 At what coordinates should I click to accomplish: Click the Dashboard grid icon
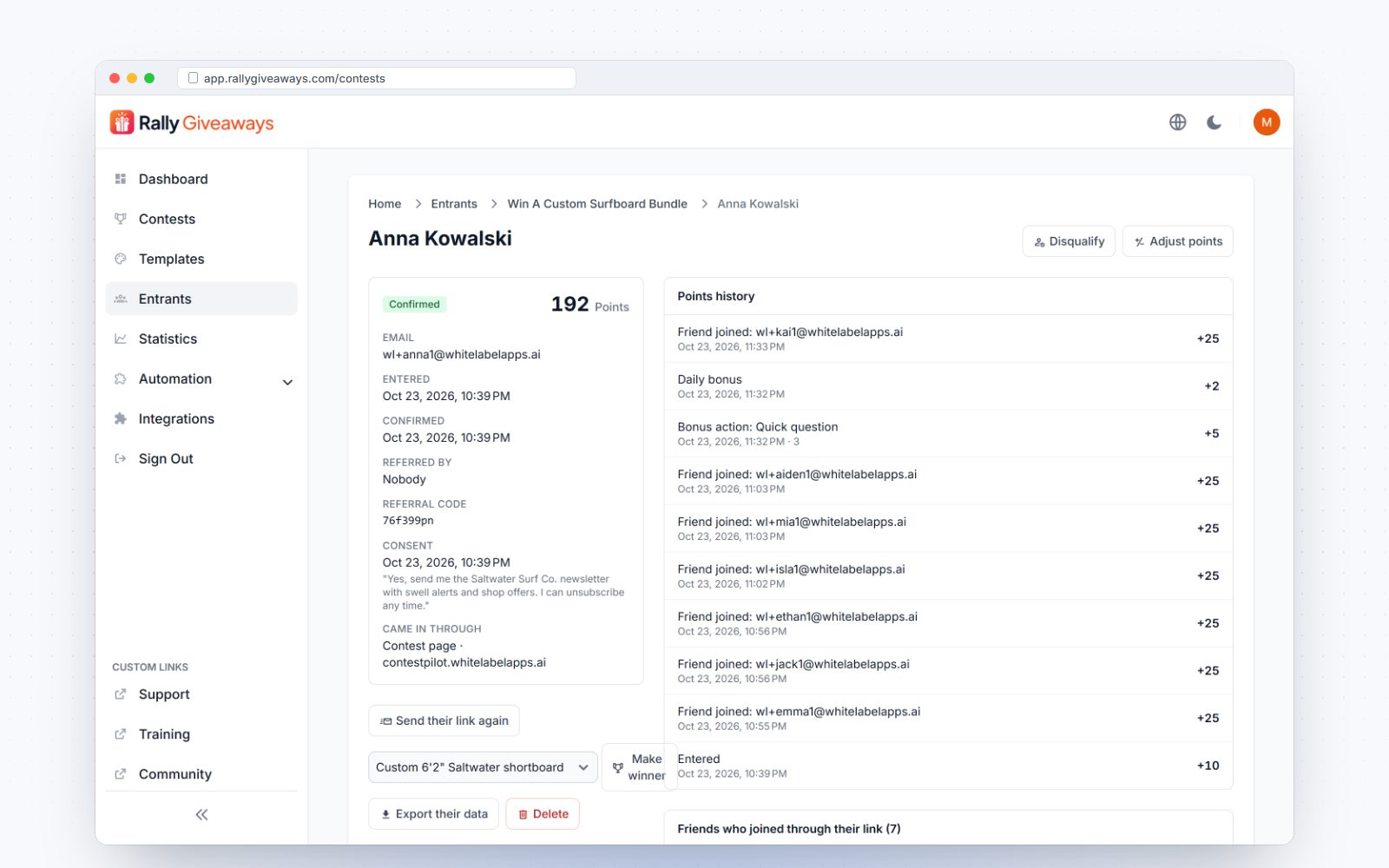pos(121,179)
